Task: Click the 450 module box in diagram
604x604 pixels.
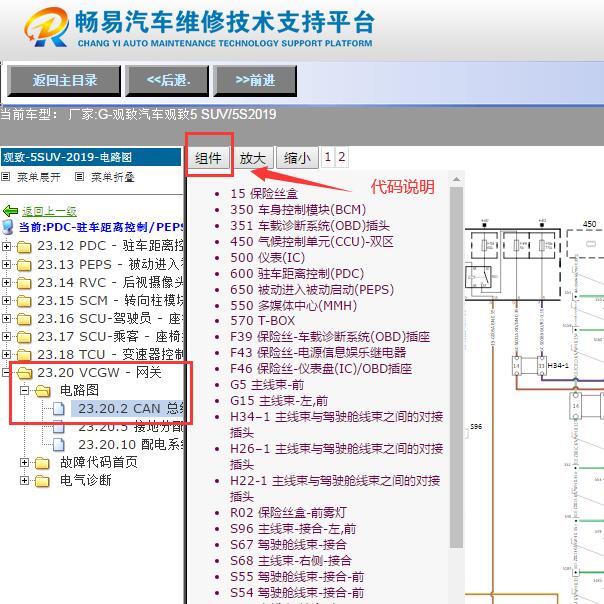Action: (586, 244)
